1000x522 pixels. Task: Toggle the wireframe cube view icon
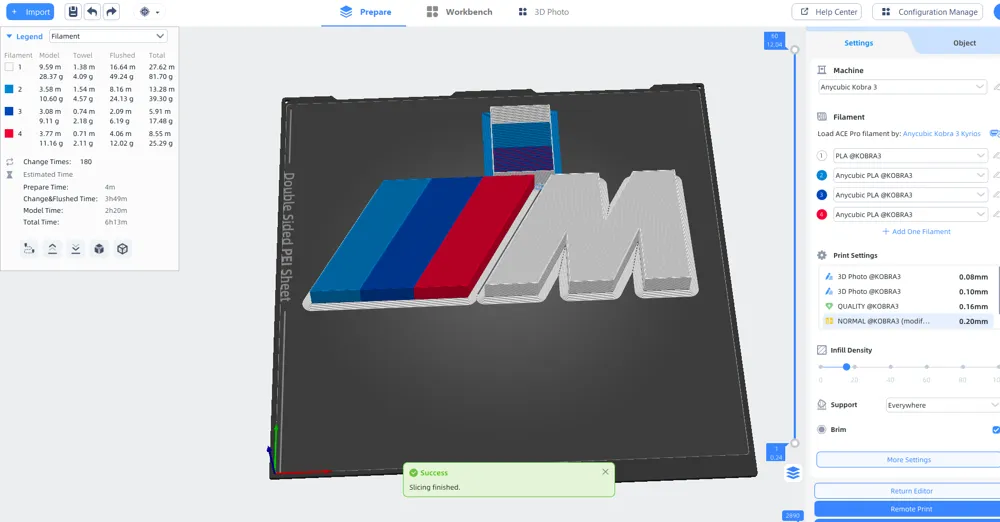click(122, 249)
